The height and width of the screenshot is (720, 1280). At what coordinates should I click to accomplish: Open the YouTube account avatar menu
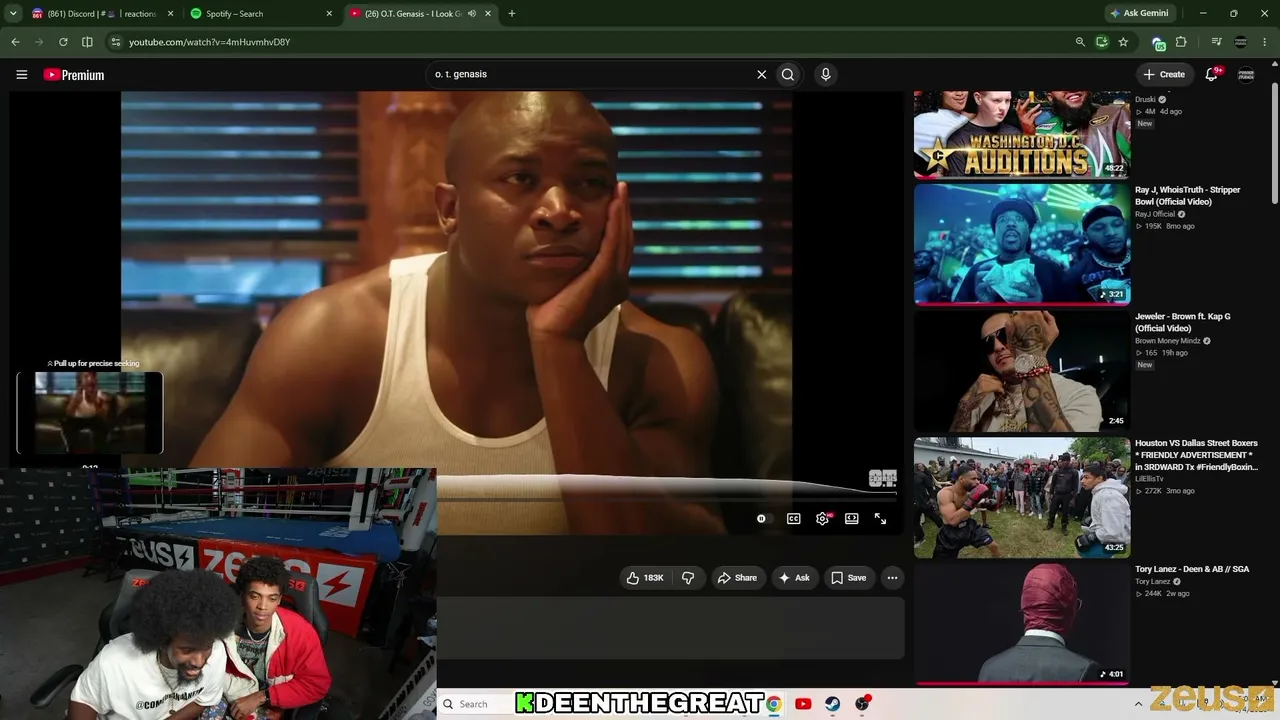(x=1246, y=74)
